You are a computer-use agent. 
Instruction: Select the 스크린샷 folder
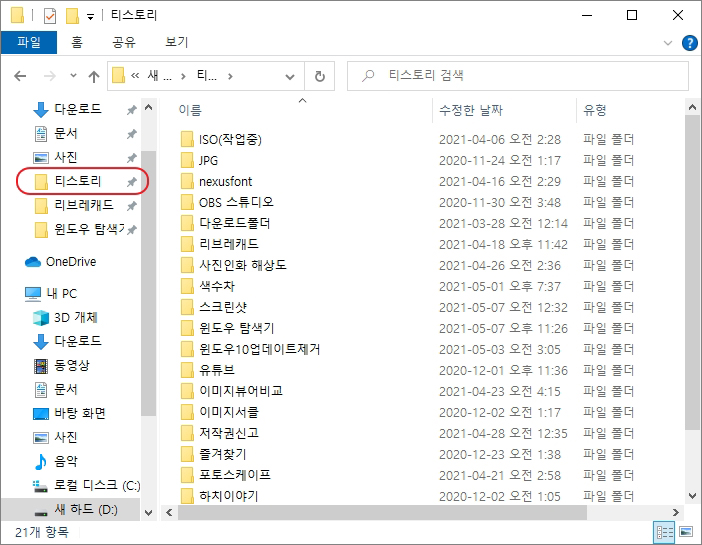click(x=223, y=307)
